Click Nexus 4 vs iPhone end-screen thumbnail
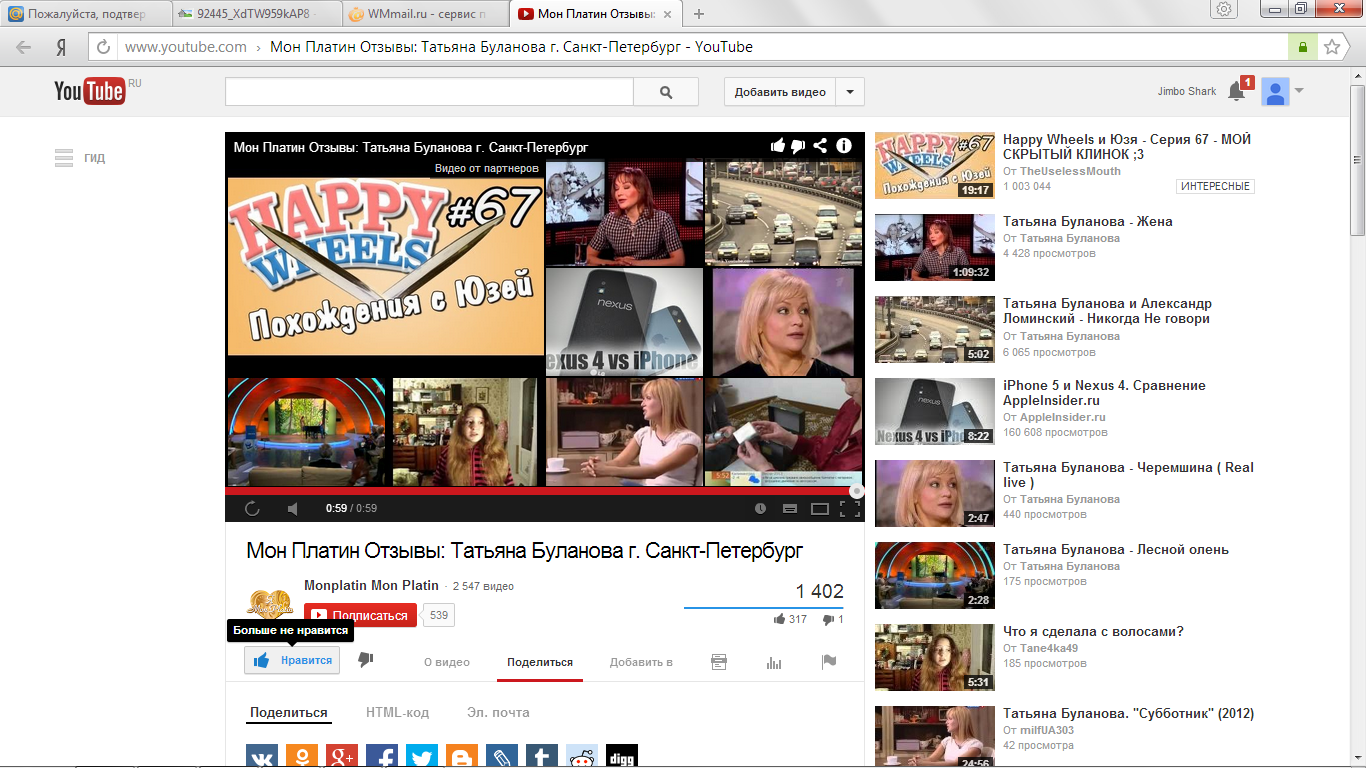 624,322
